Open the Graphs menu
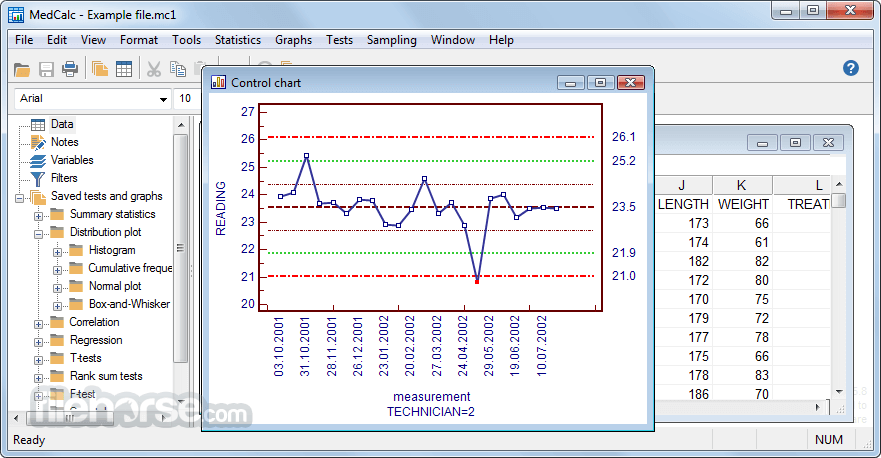This screenshot has height=458, width=881. 293,40
